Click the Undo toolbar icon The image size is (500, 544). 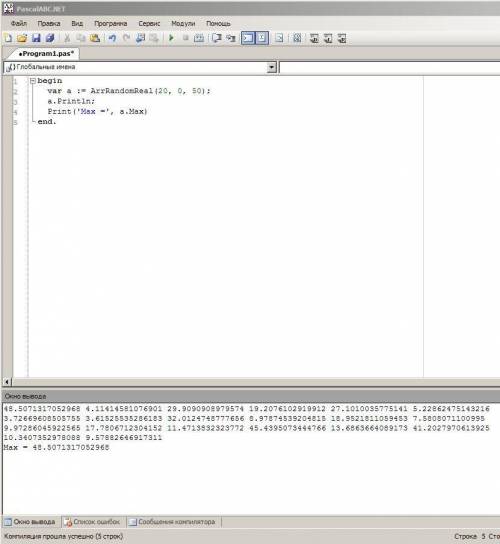click(x=112, y=38)
